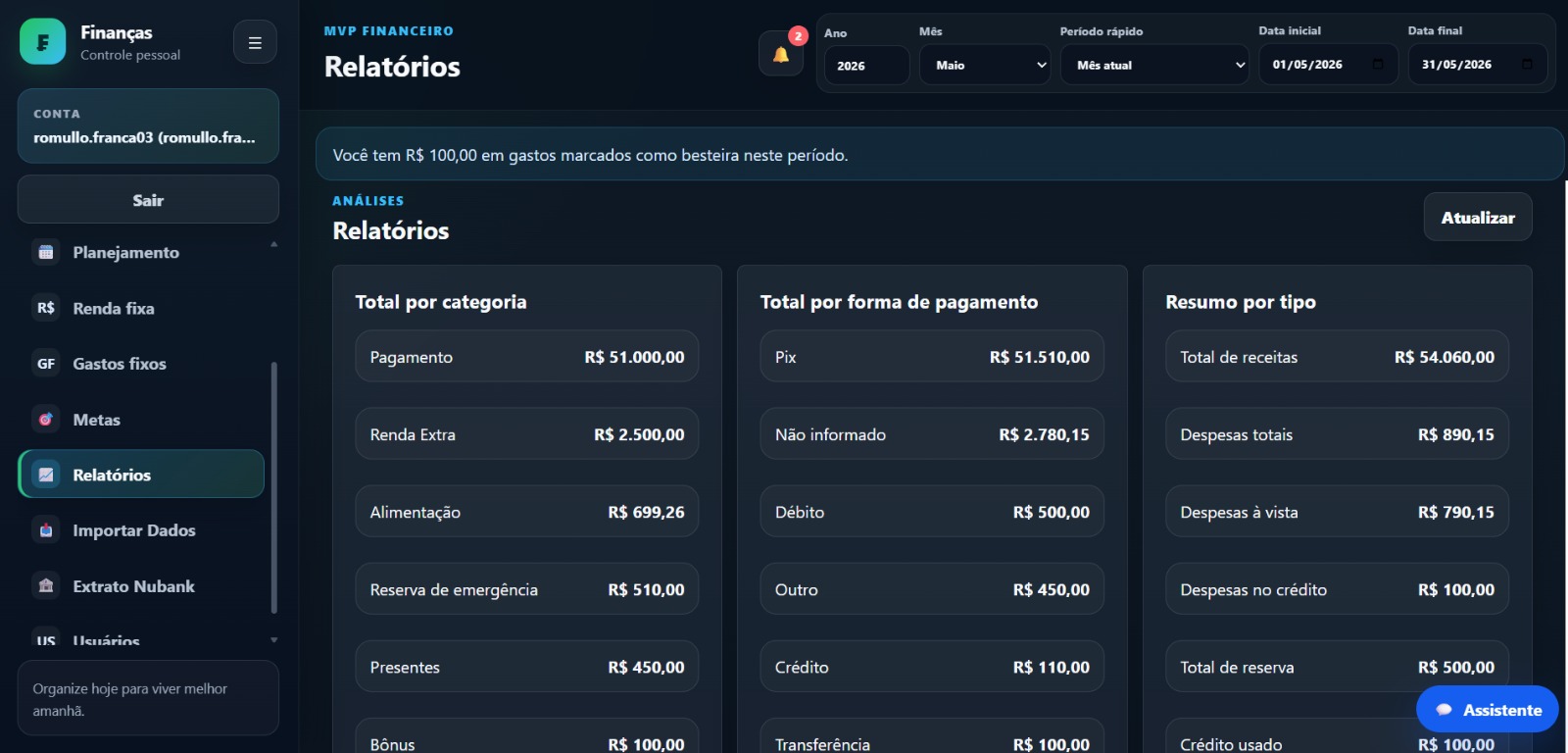Click the notification badge showing 2

click(x=799, y=36)
